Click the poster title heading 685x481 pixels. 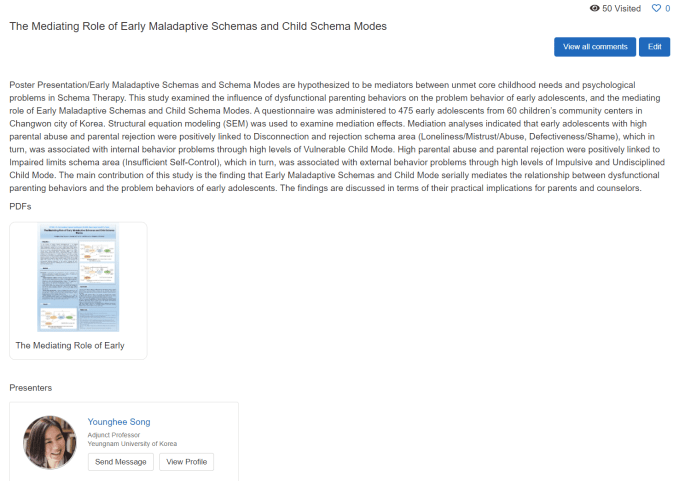click(x=198, y=26)
